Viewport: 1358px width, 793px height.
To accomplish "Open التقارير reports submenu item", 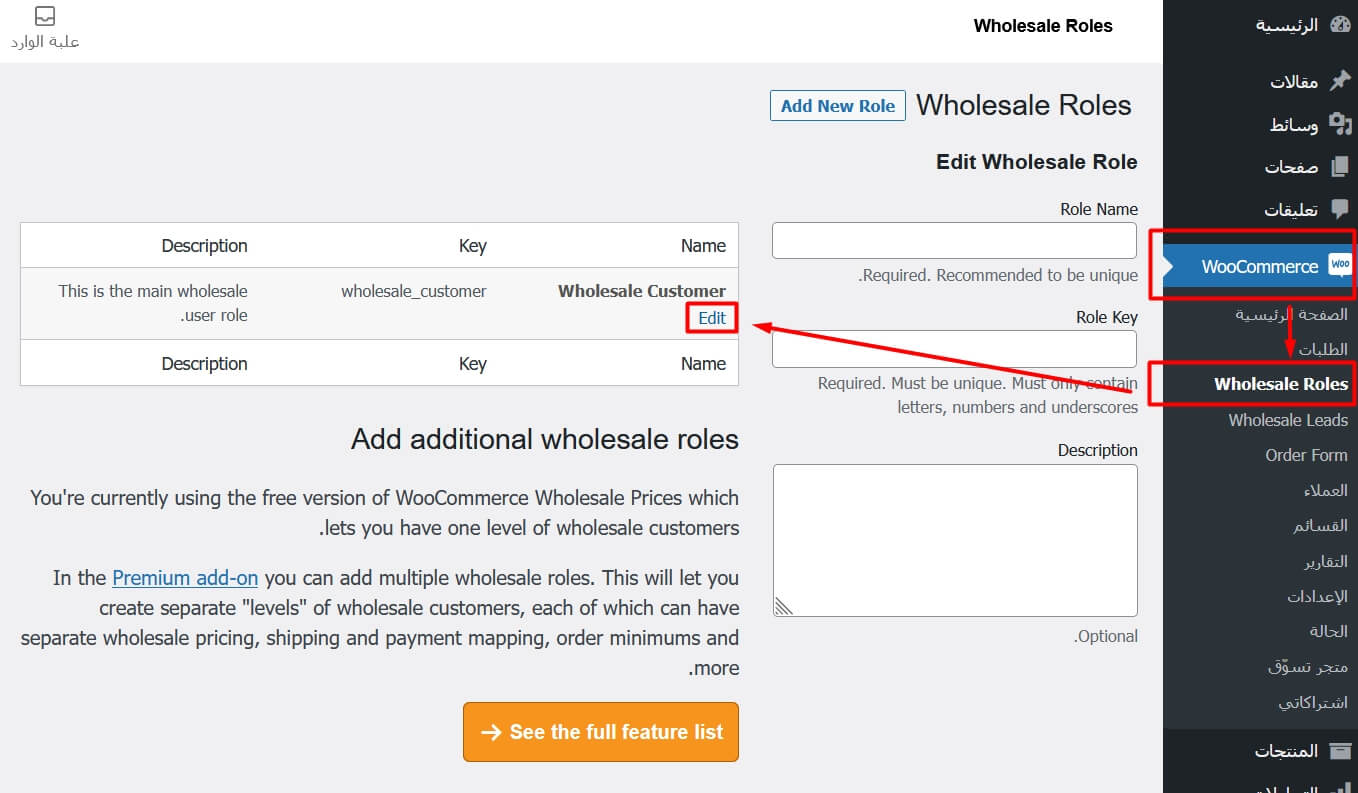I will pyautogui.click(x=1326, y=562).
